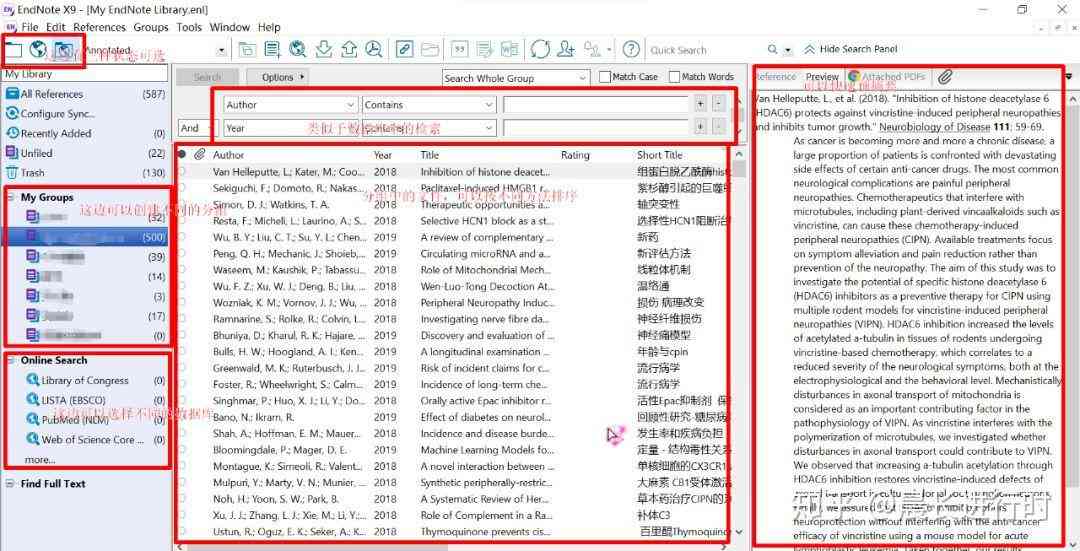This screenshot has width=1080, height=551.
Task: Open the References menu
Action: 99,28
